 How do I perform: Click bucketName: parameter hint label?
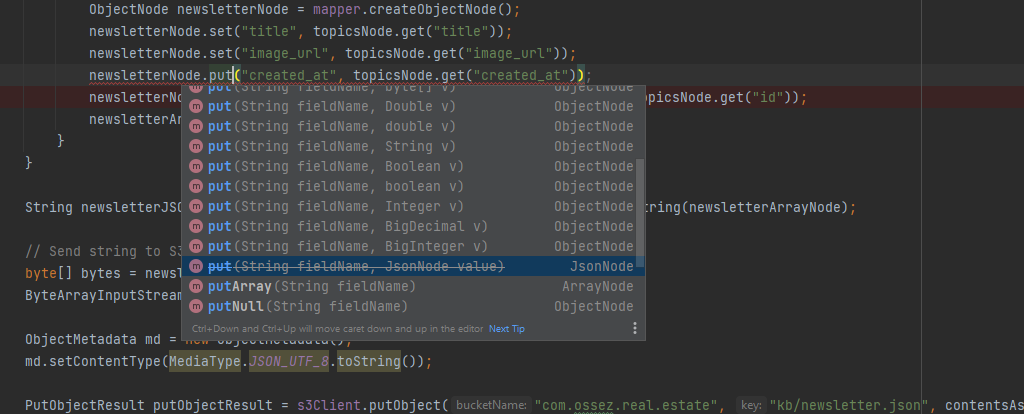(490, 406)
